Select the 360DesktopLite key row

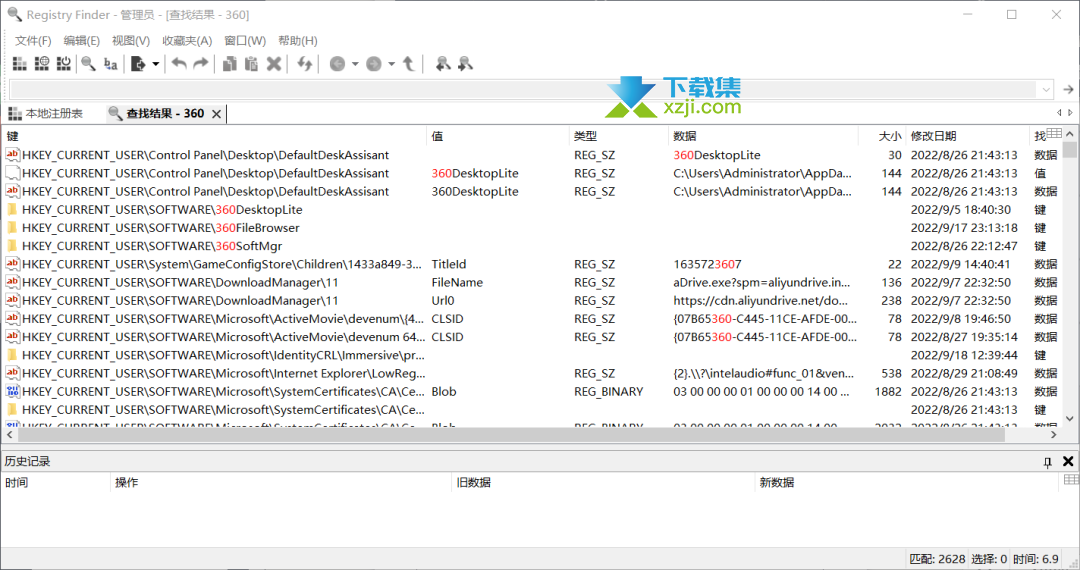pos(530,209)
